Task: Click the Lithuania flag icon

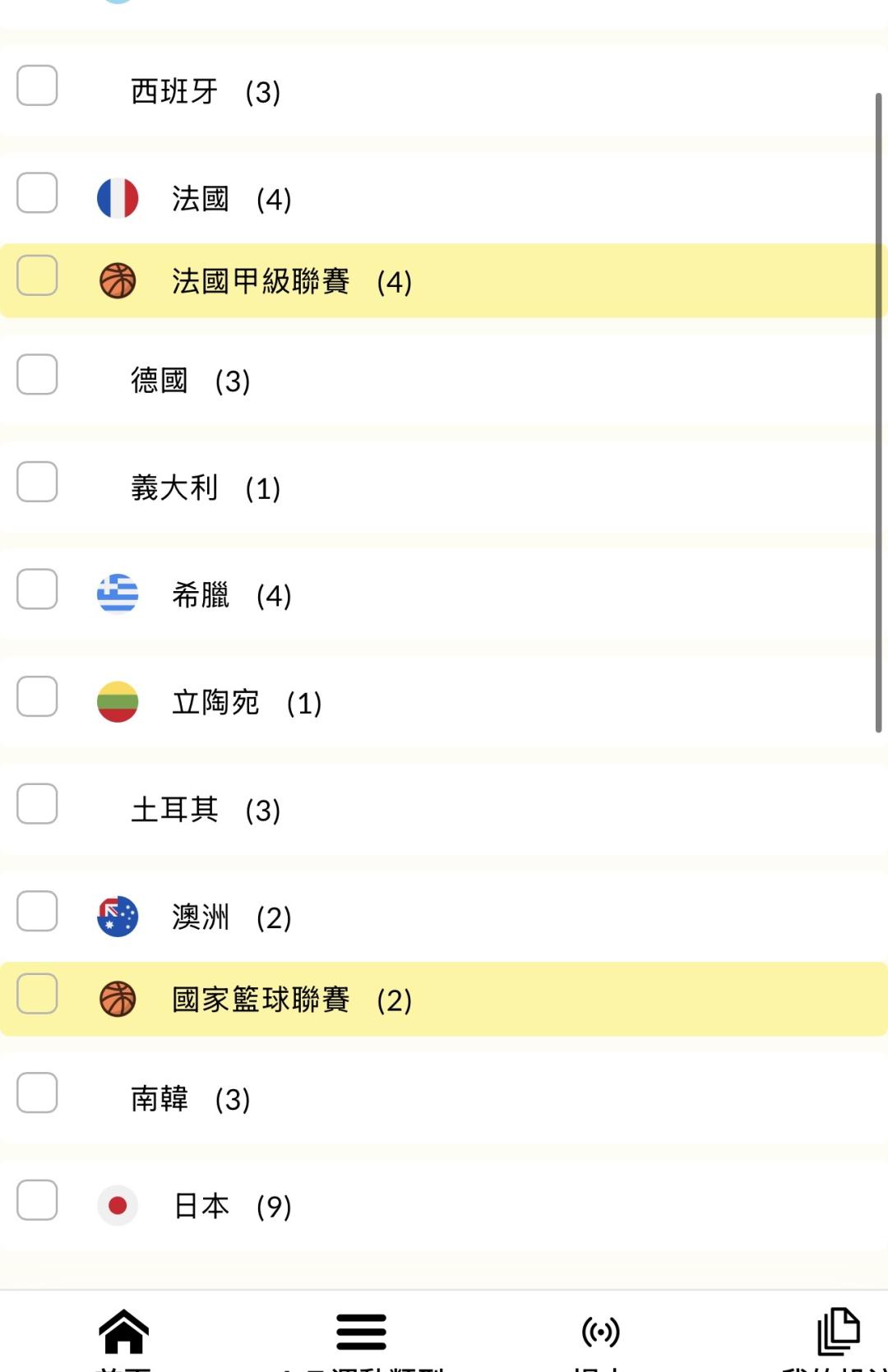Action: pyautogui.click(x=118, y=702)
